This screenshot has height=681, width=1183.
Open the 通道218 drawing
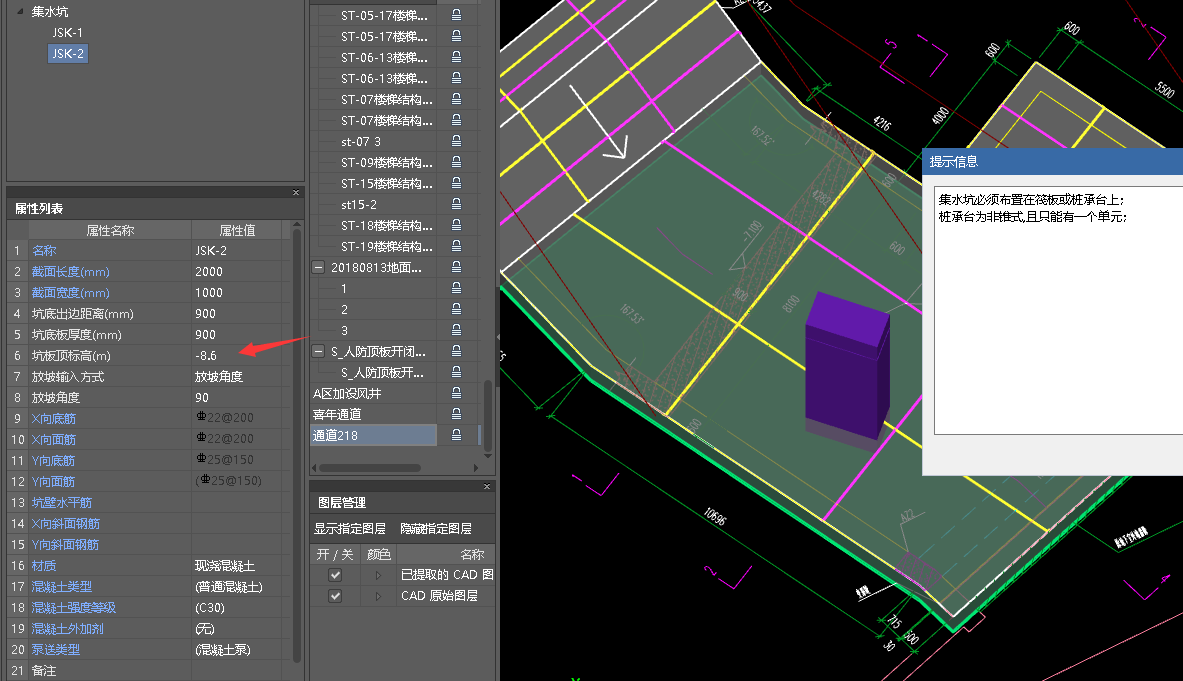click(373, 435)
